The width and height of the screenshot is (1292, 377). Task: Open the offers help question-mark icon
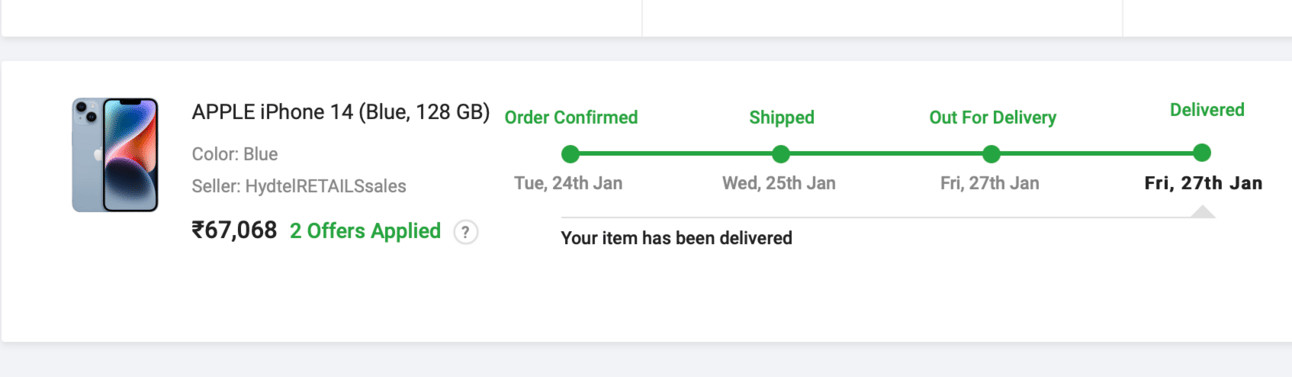pyautogui.click(x=466, y=232)
